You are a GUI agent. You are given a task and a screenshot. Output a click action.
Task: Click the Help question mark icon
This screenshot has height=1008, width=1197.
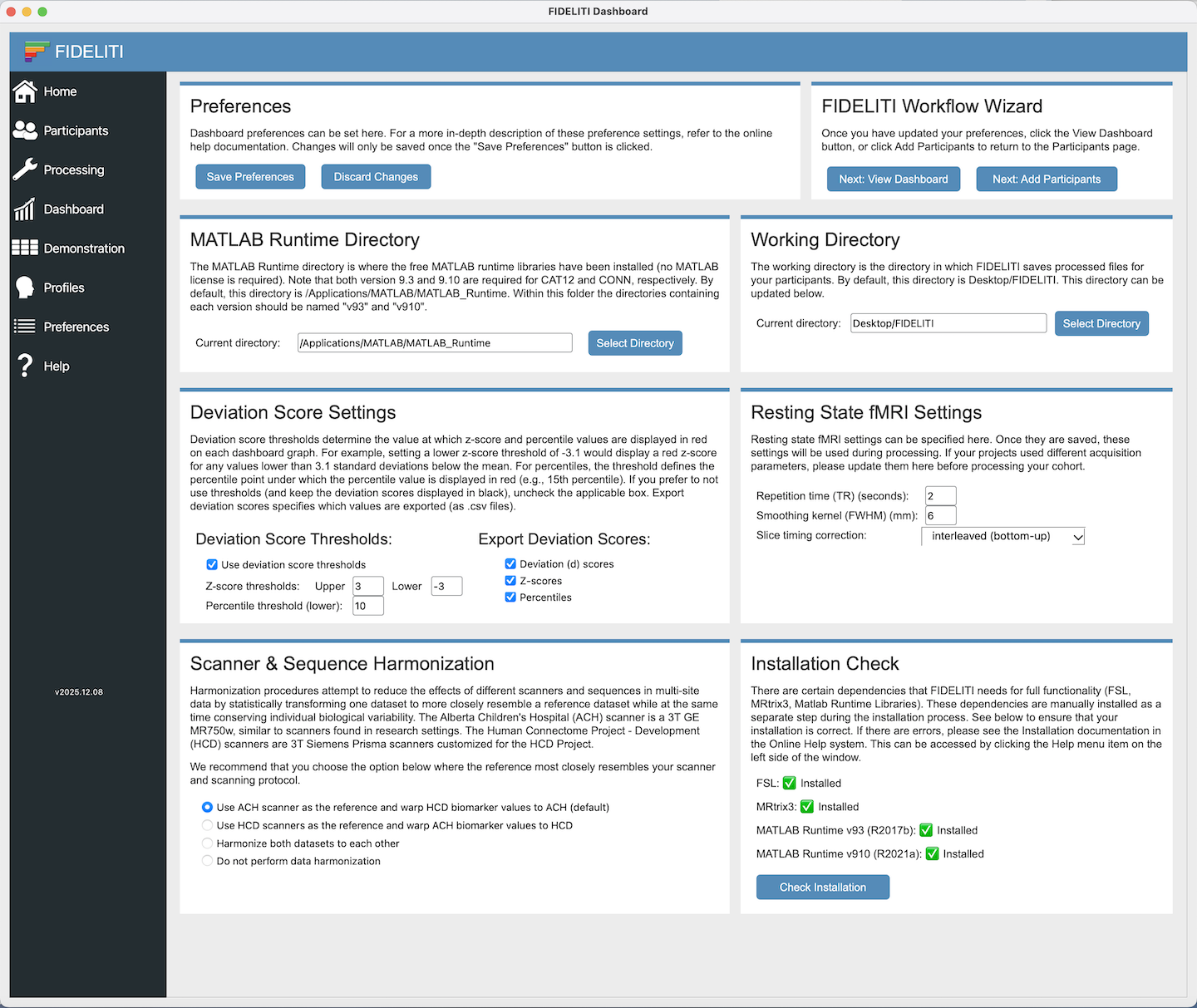pyautogui.click(x=25, y=366)
